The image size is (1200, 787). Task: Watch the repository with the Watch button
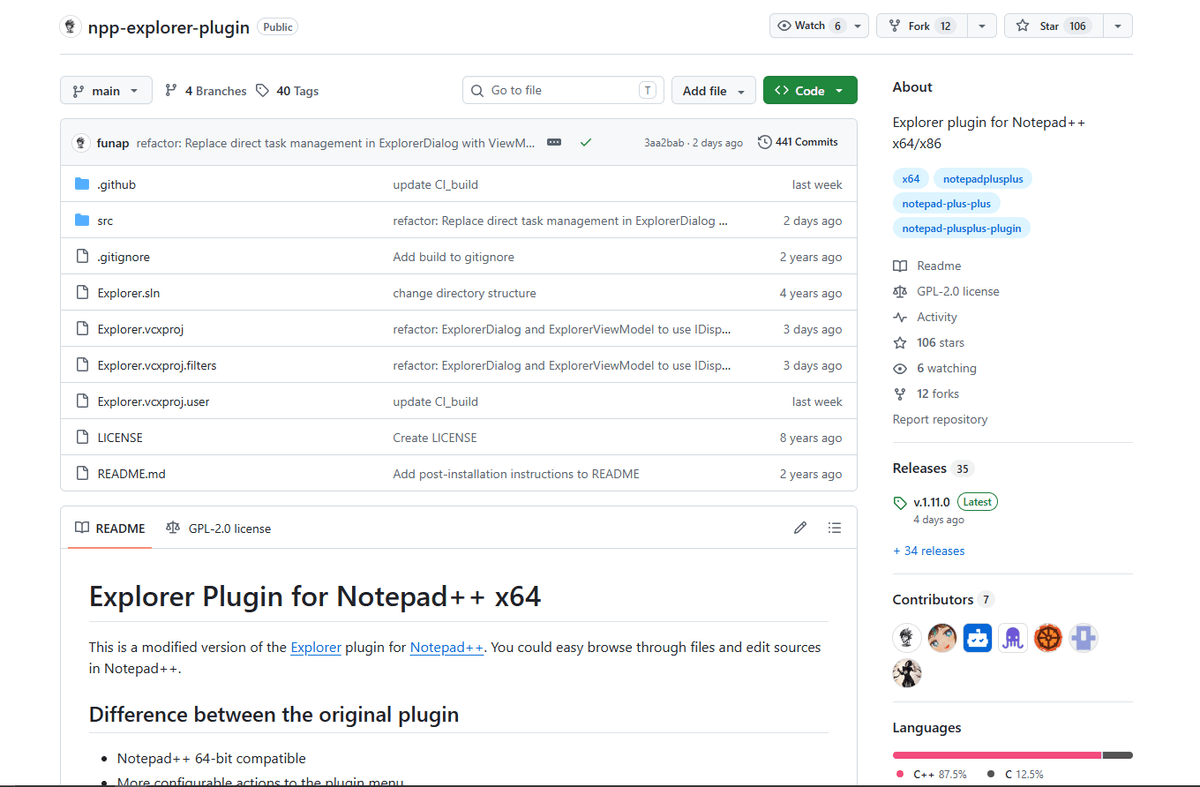pos(809,26)
